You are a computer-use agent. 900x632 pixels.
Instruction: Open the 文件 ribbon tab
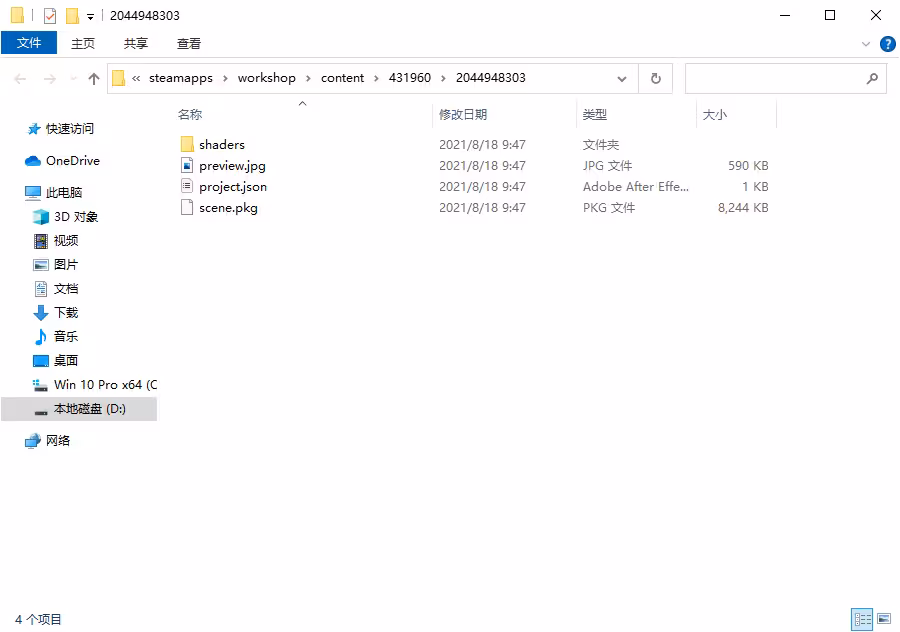point(29,43)
